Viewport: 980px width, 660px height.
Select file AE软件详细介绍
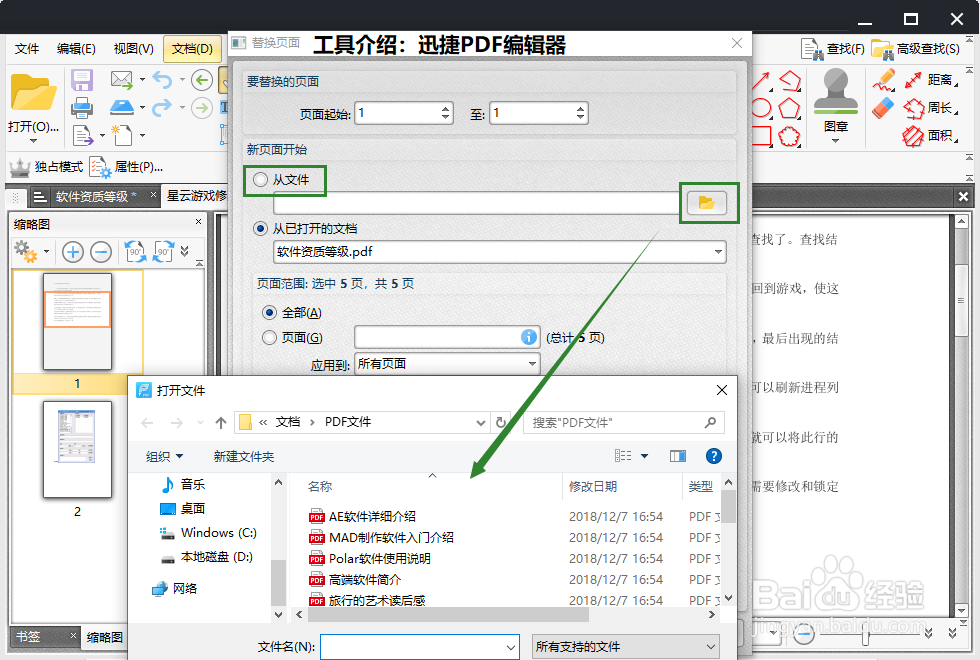click(x=372, y=517)
